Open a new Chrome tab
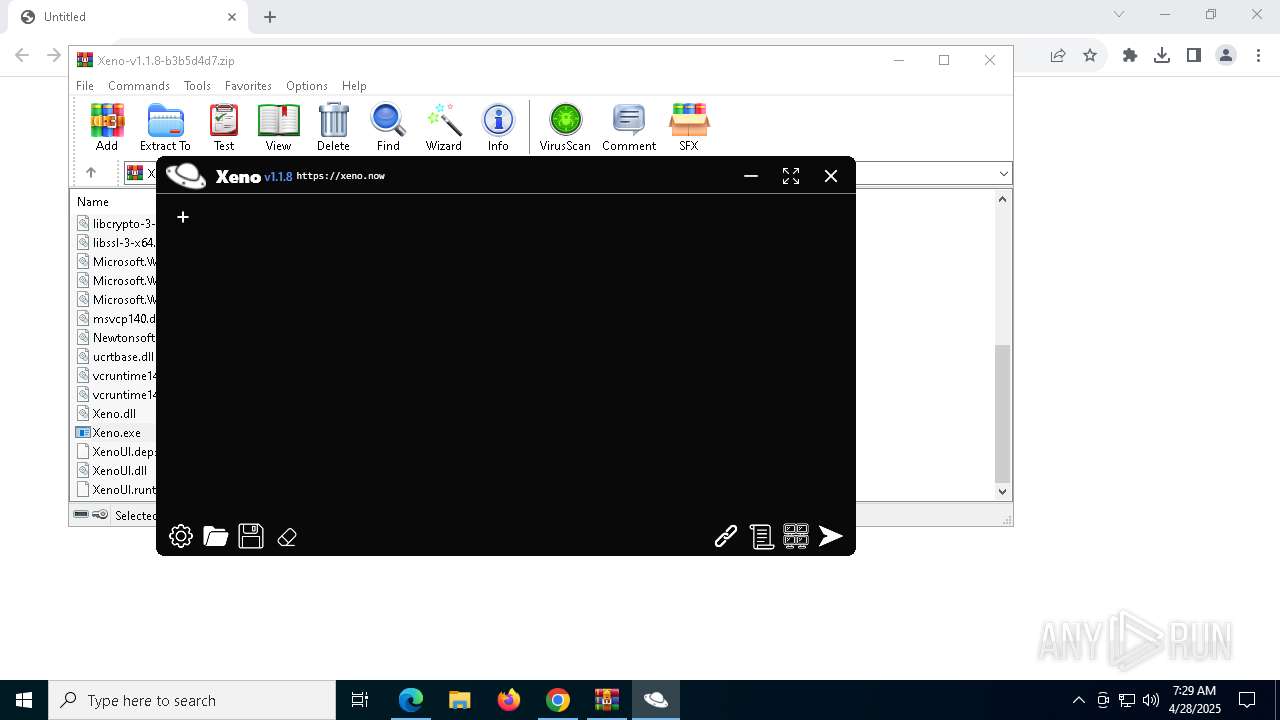This screenshot has height=720, width=1280. click(x=270, y=17)
